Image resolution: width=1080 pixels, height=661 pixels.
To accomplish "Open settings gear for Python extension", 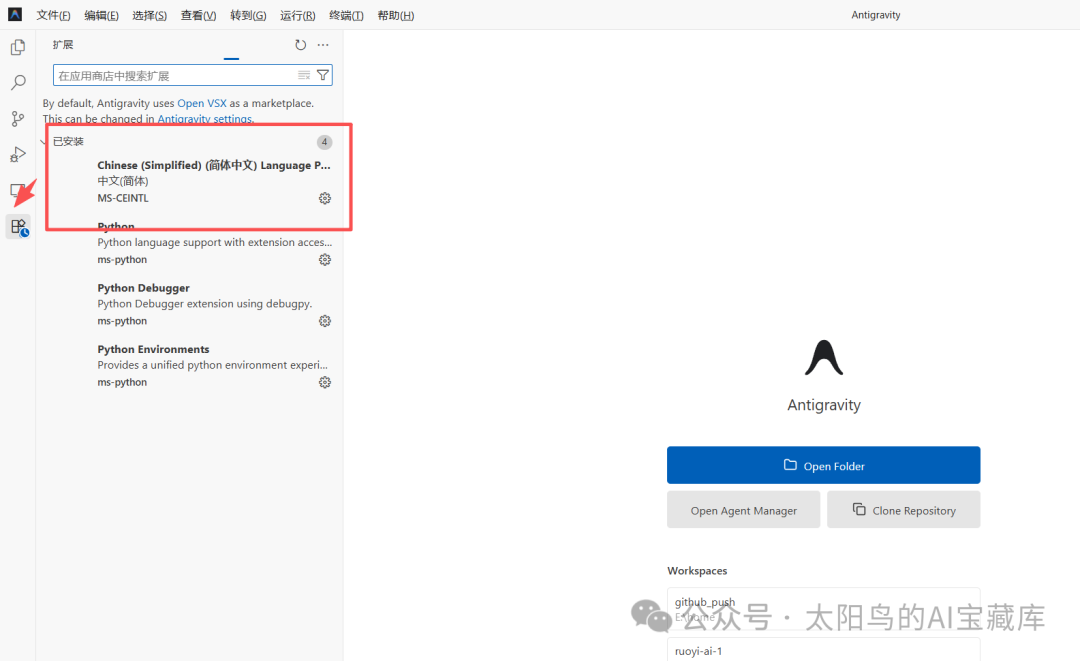I will point(325,260).
